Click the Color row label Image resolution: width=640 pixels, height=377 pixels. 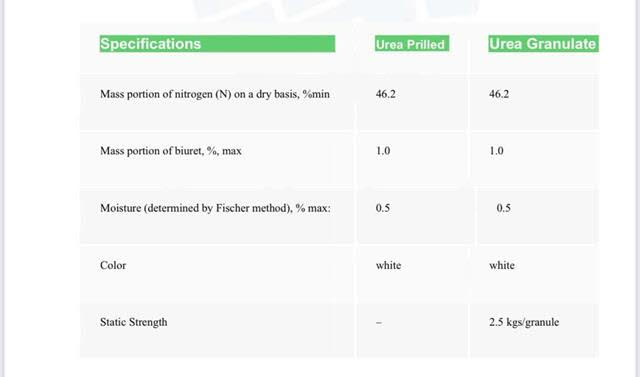113,265
